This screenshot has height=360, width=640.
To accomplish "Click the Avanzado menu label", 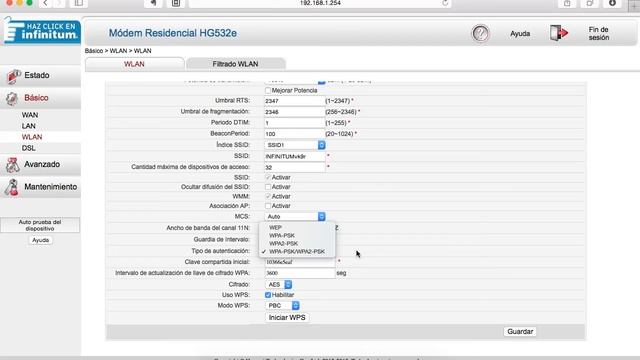I will pyautogui.click(x=42, y=164).
